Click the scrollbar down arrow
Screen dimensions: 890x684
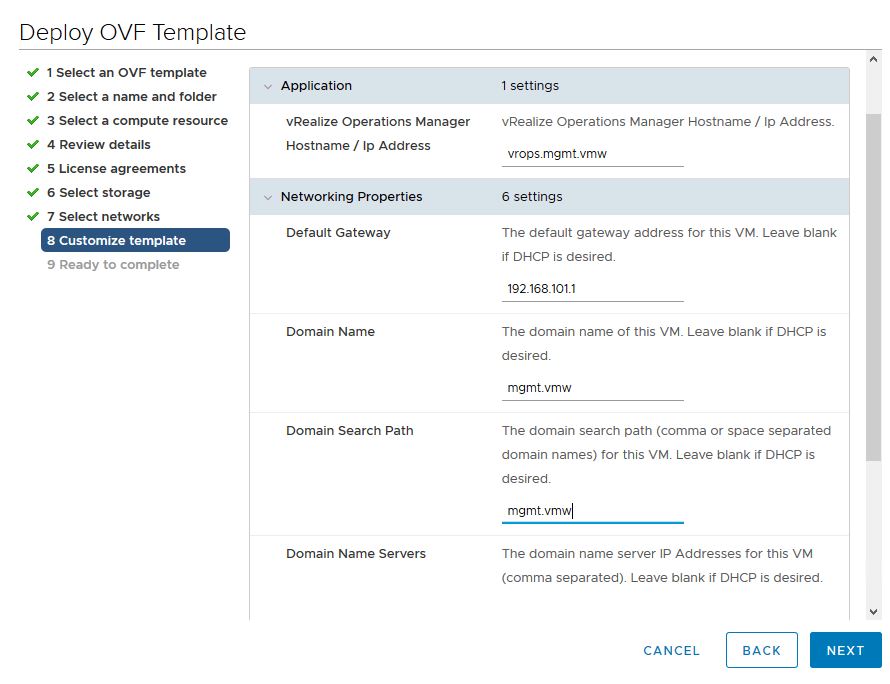tap(872, 611)
